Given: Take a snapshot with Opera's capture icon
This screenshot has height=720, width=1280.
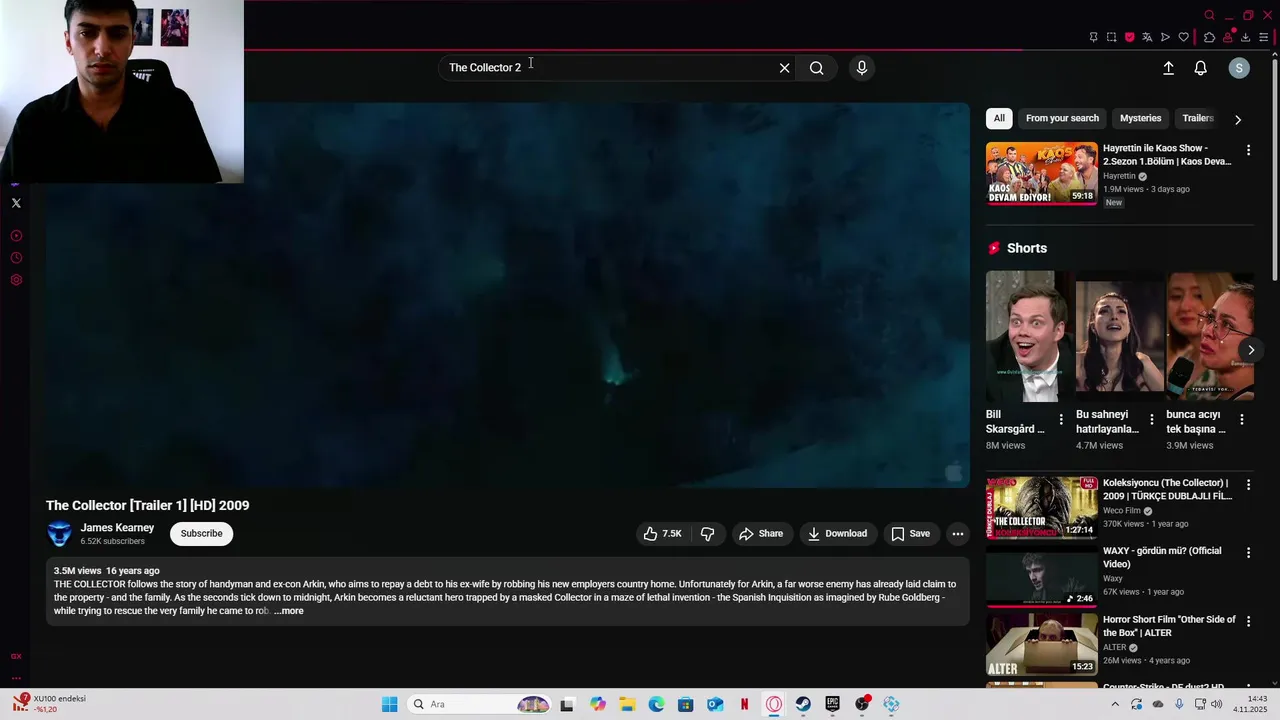Looking at the screenshot, I should coord(1111,37).
